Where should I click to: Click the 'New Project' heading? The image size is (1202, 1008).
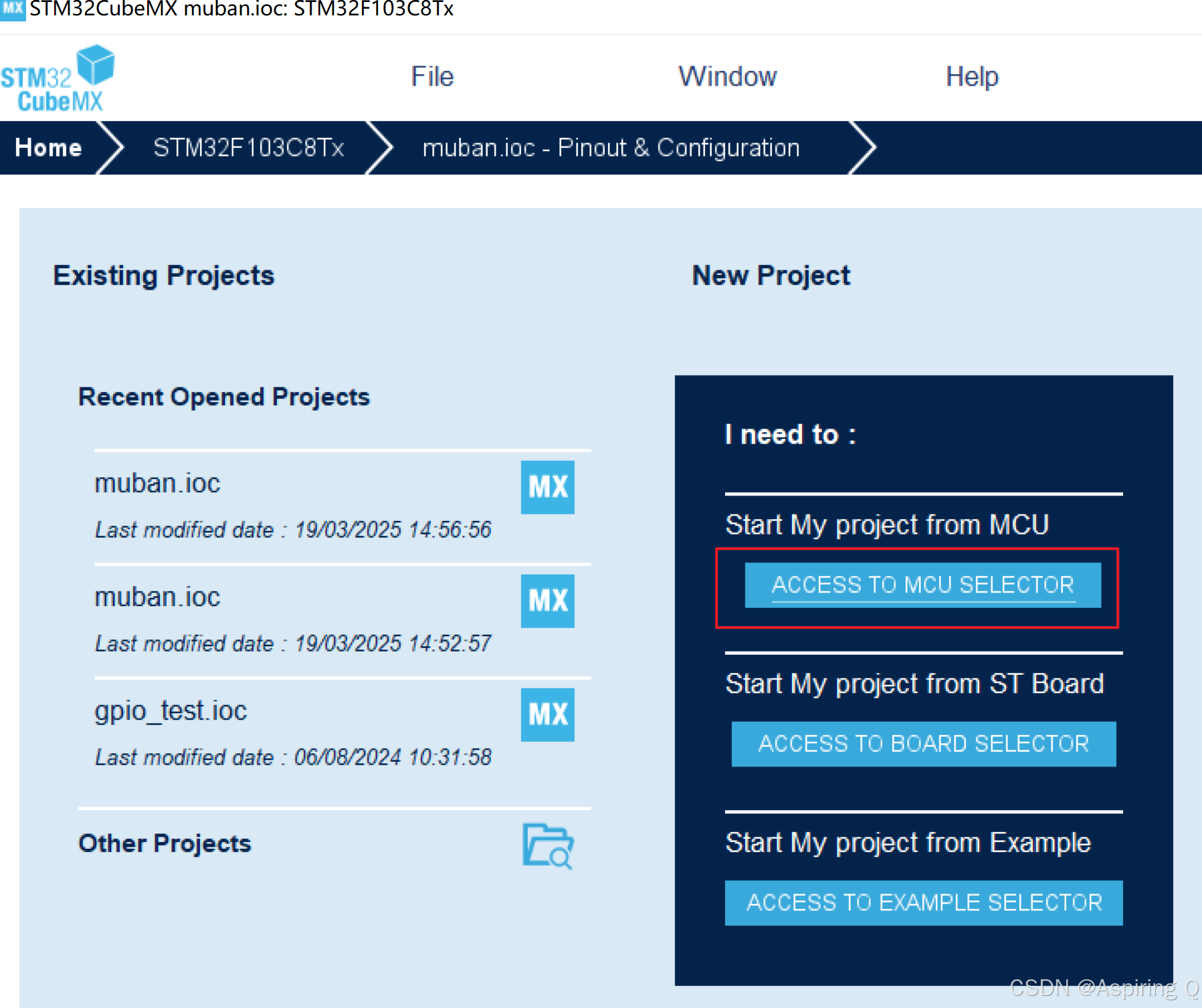771,276
